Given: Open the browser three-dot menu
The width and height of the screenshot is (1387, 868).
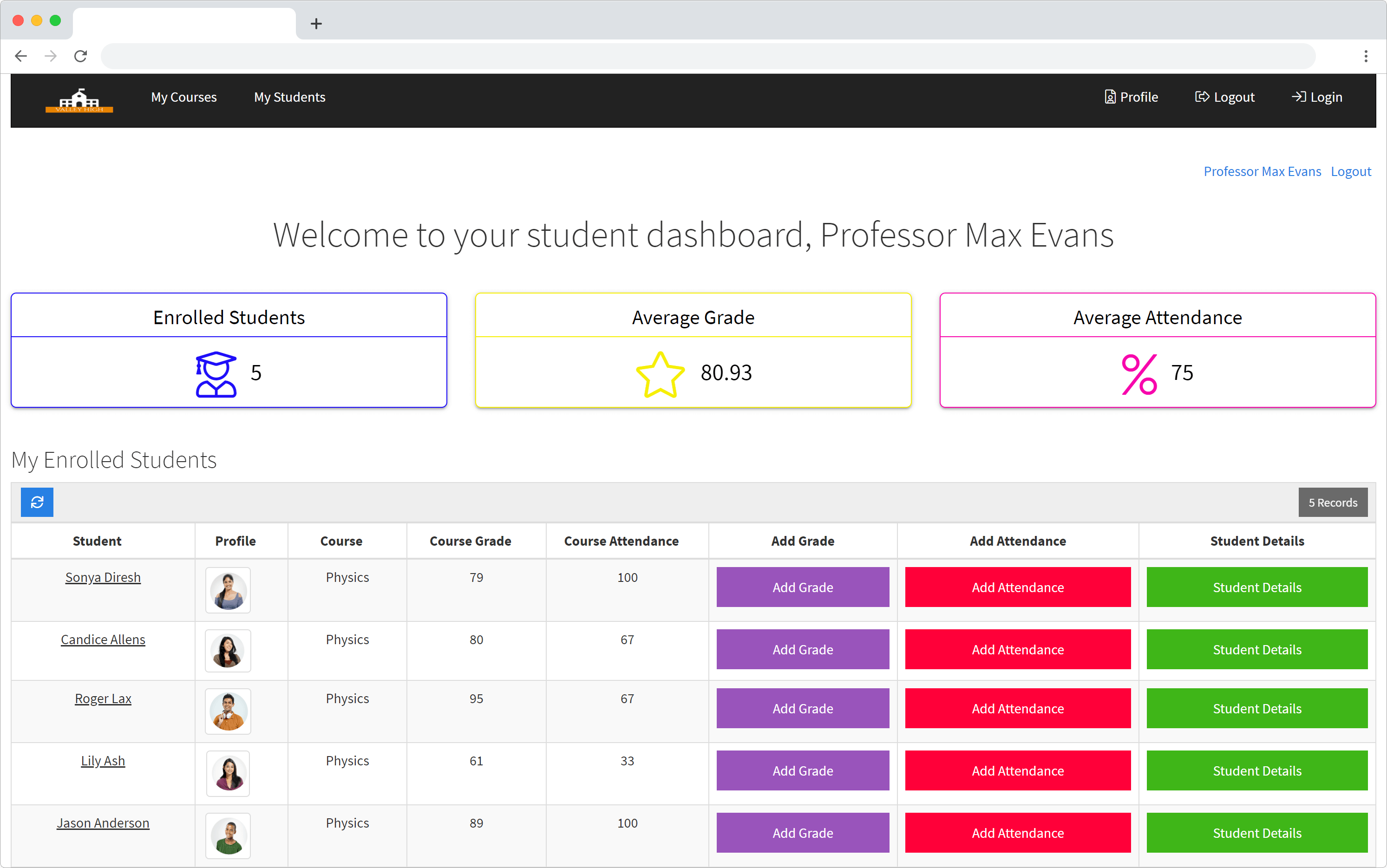Looking at the screenshot, I should 1366,56.
